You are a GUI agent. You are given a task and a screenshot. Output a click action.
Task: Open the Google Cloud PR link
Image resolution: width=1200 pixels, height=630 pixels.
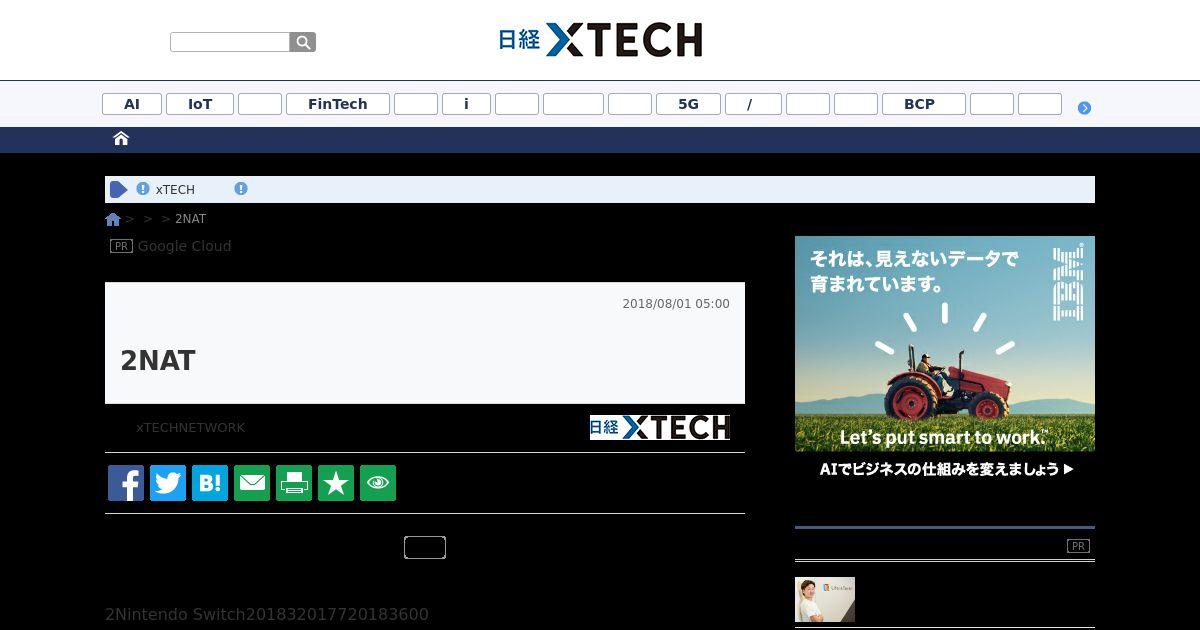coord(184,246)
